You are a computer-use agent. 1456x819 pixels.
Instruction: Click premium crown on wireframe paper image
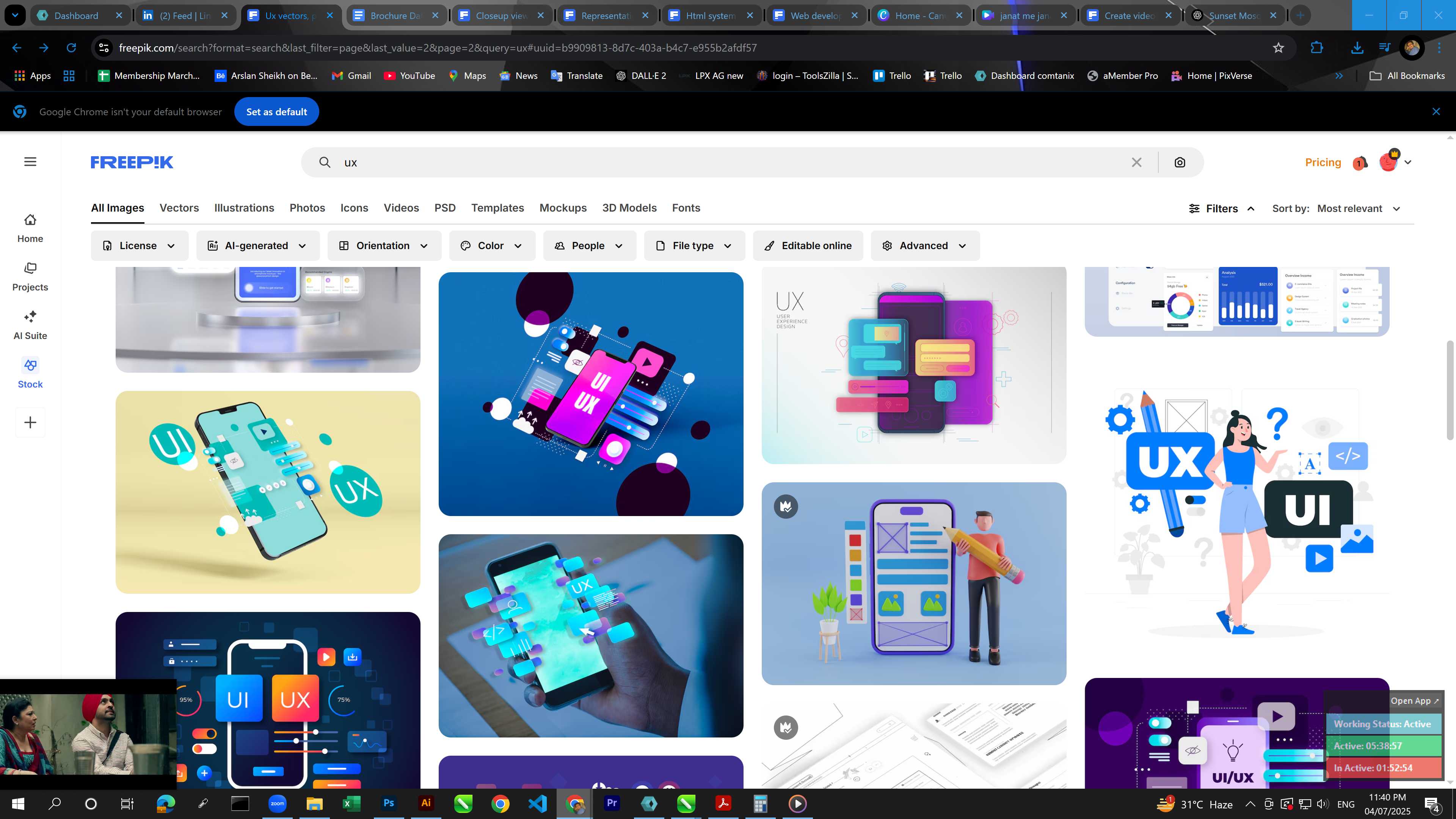tap(786, 728)
